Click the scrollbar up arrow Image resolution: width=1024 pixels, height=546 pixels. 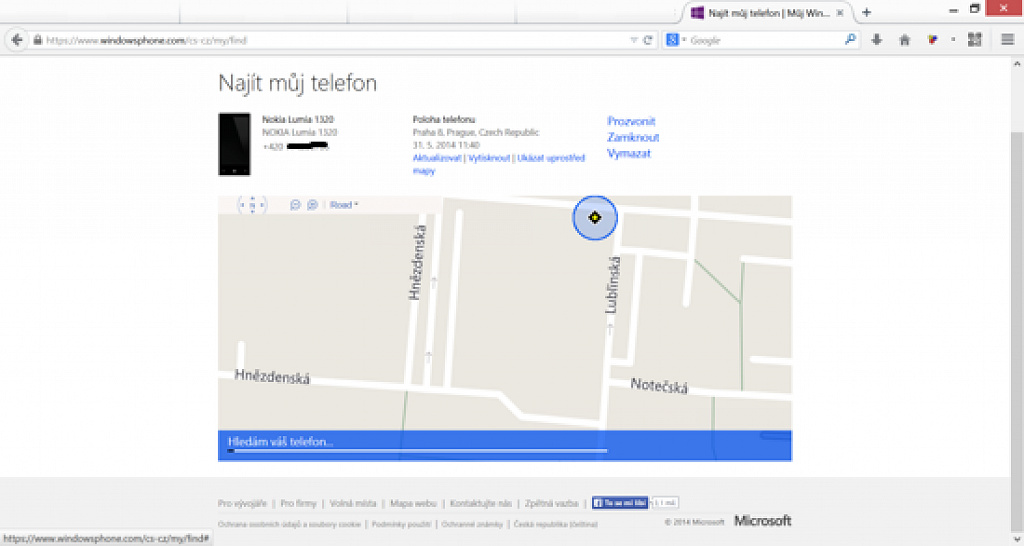click(x=1017, y=63)
